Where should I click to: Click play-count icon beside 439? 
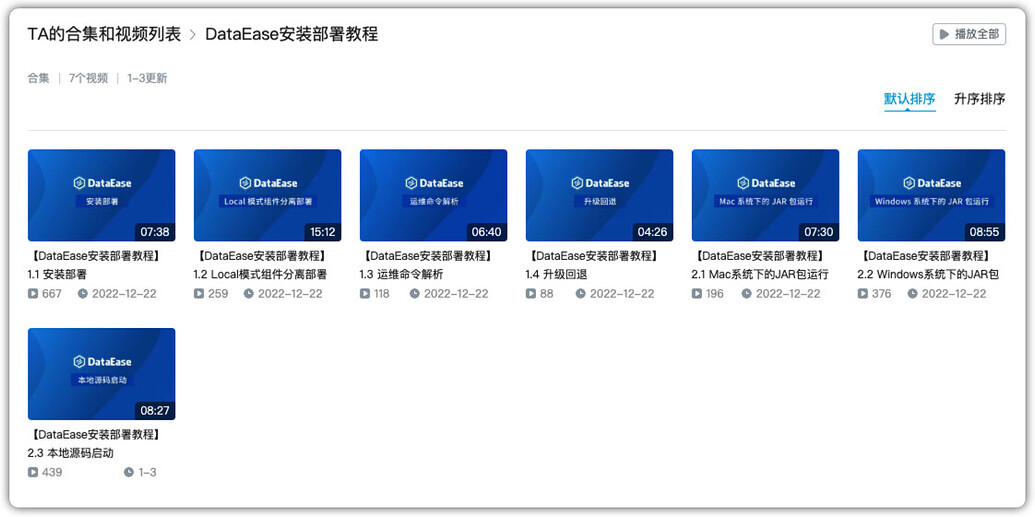[33, 472]
